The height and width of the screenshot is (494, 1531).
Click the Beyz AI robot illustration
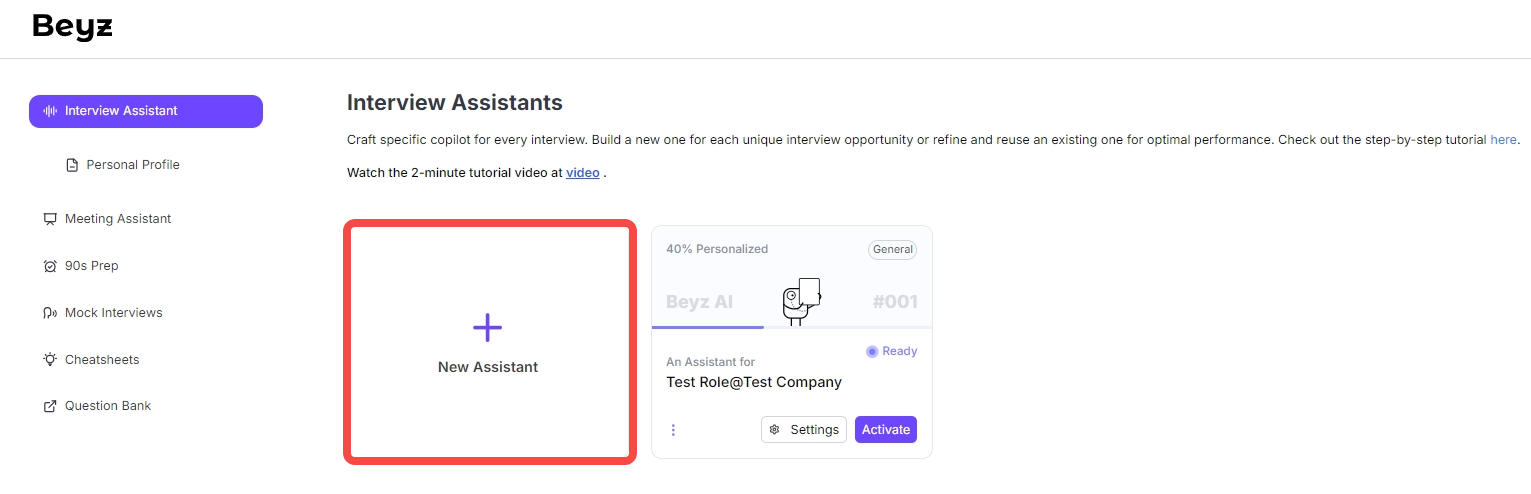coord(801,300)
